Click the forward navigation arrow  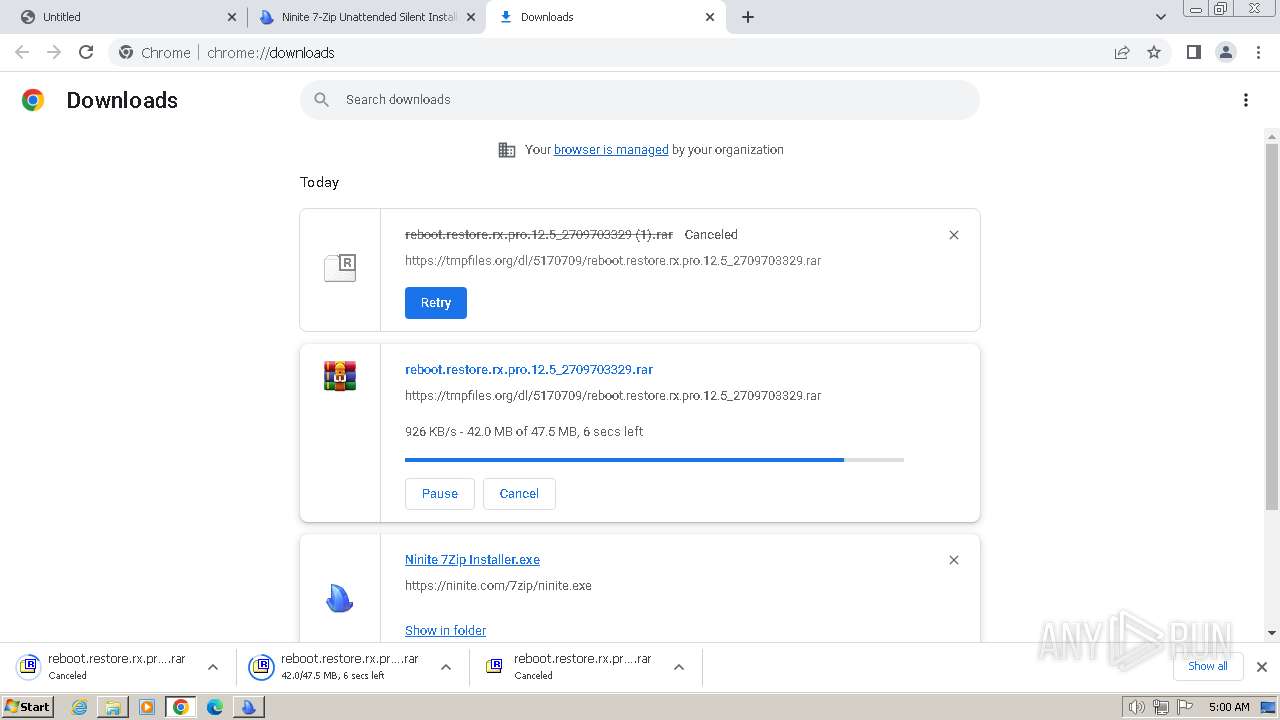(54, 52)
